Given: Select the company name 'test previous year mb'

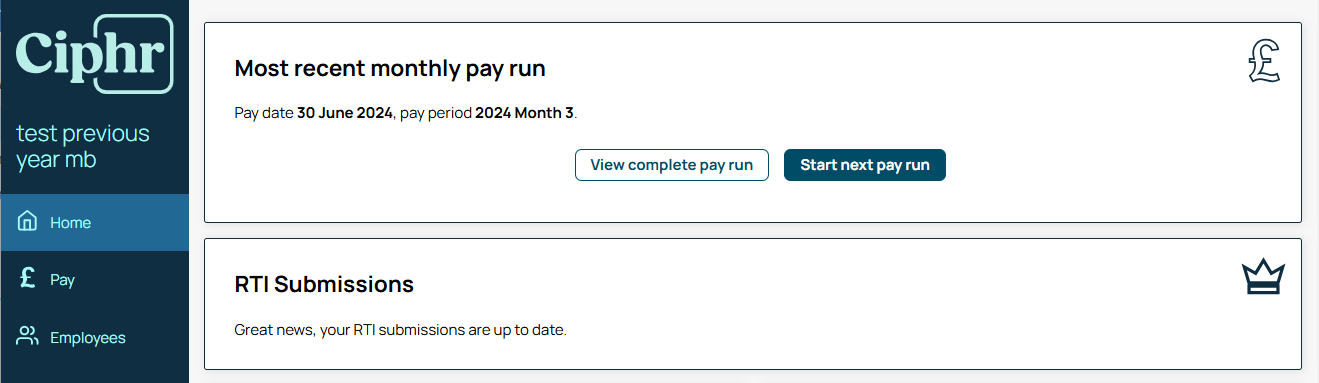Looking at the screenshot, I should point(83,146).
